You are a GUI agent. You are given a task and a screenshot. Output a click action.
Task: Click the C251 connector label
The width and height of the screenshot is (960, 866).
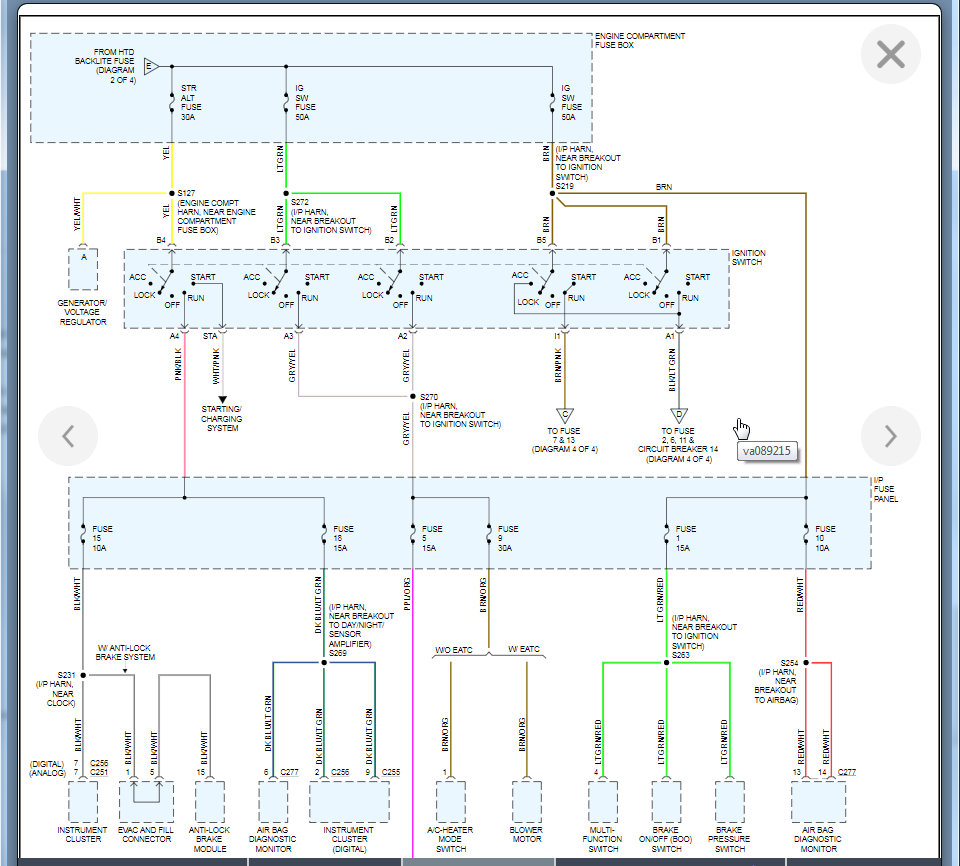point(99,772)
